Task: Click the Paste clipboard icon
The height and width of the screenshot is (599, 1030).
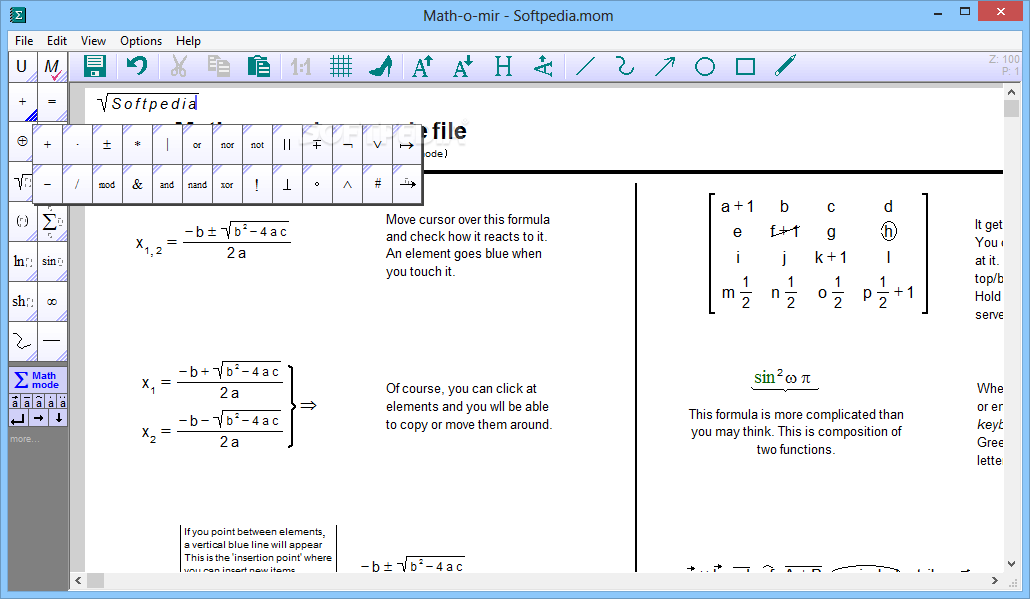Action: pyautogui.click(x=259, y=66)
